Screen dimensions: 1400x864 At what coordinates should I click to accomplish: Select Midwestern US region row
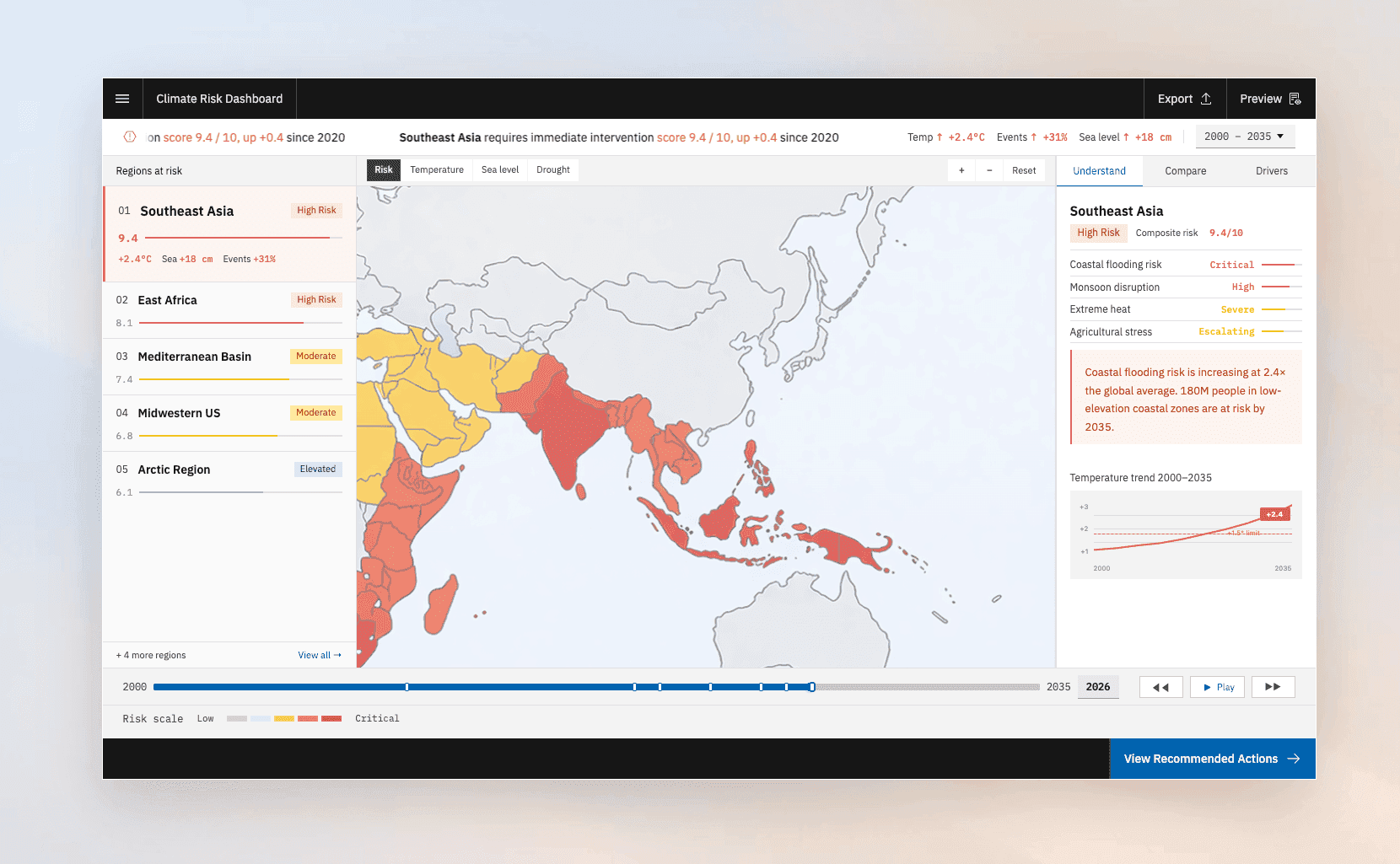pos(229,423)
